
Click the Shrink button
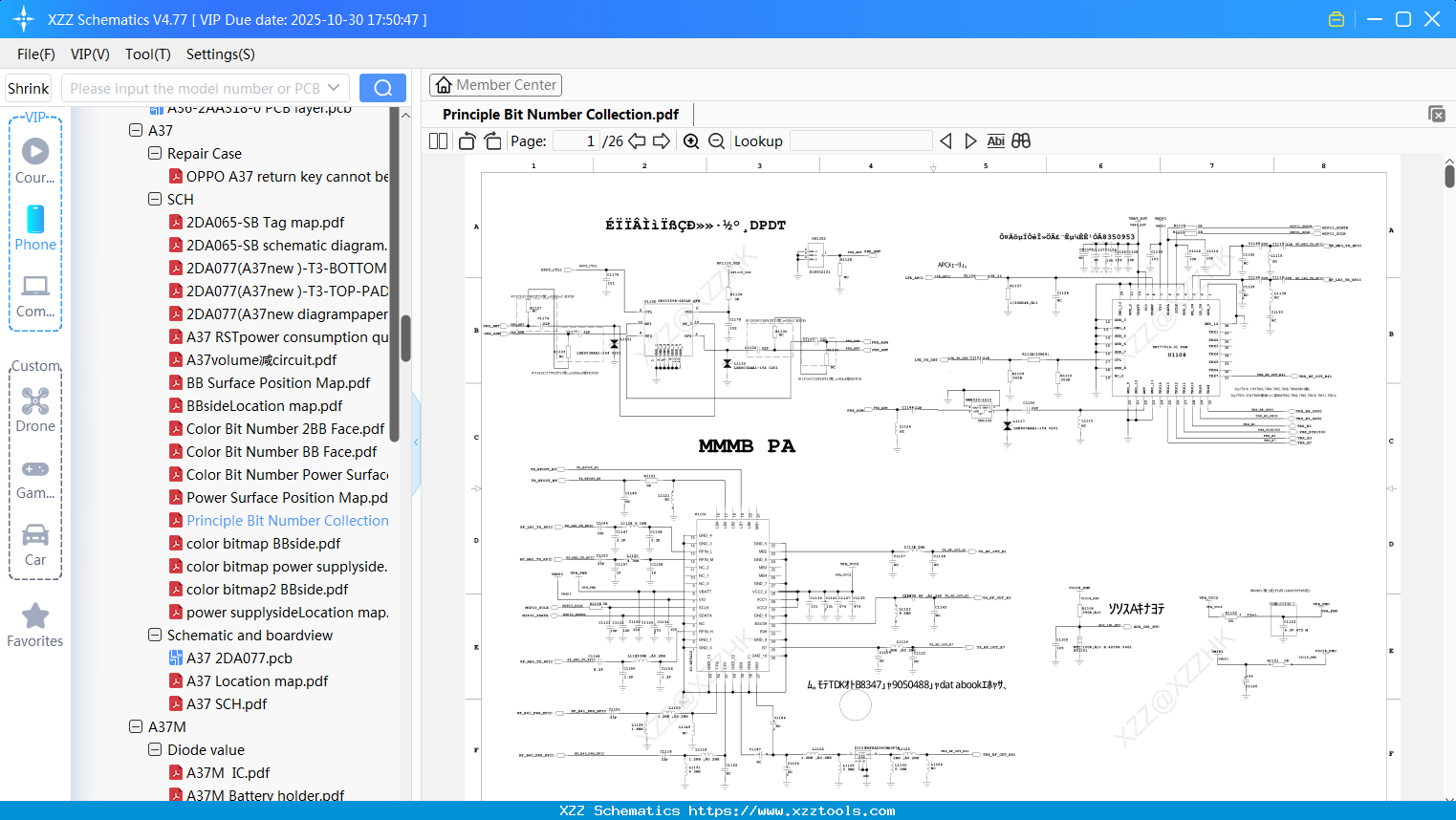pyautogui.click(x=29, y=88)
